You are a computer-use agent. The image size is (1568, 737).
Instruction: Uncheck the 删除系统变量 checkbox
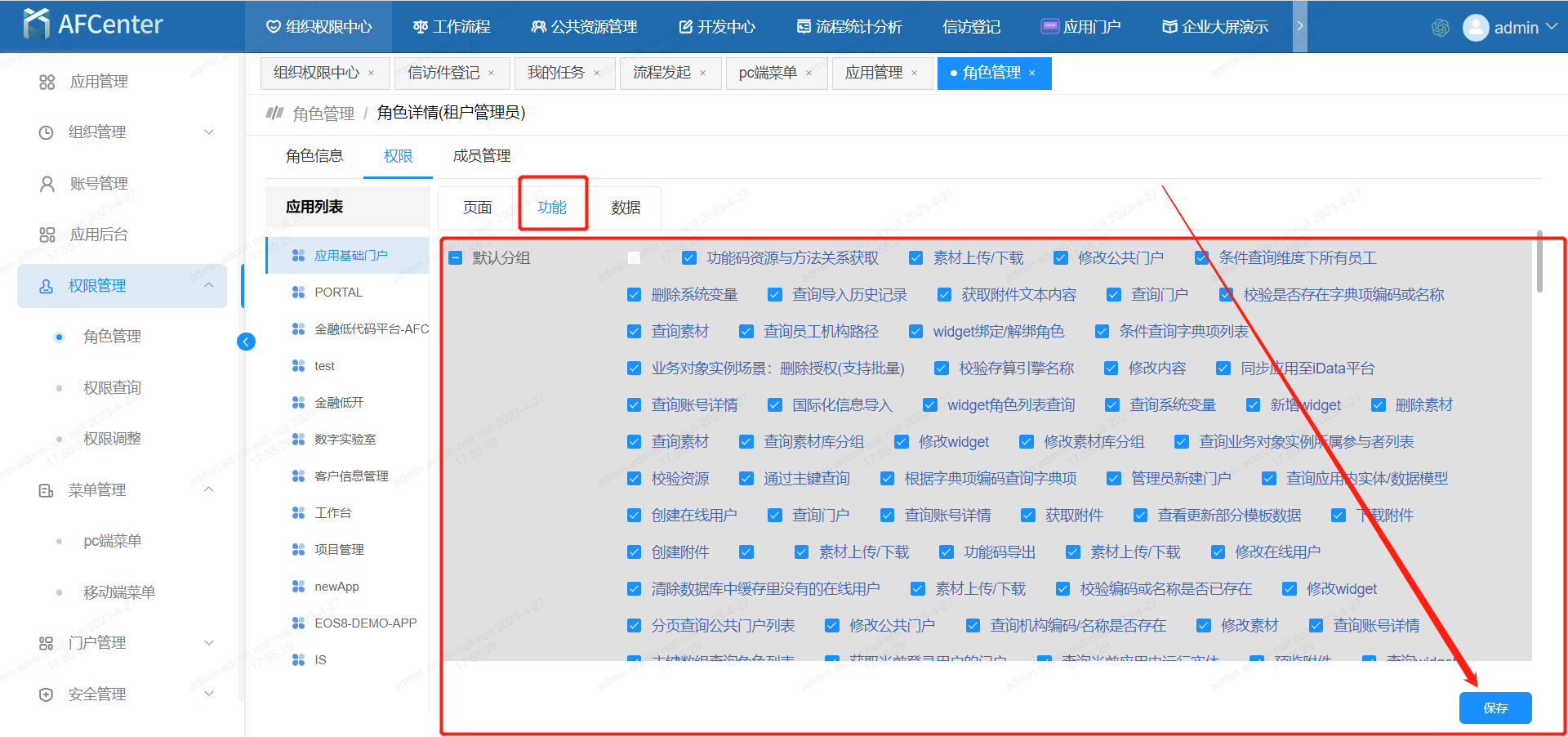634,295
